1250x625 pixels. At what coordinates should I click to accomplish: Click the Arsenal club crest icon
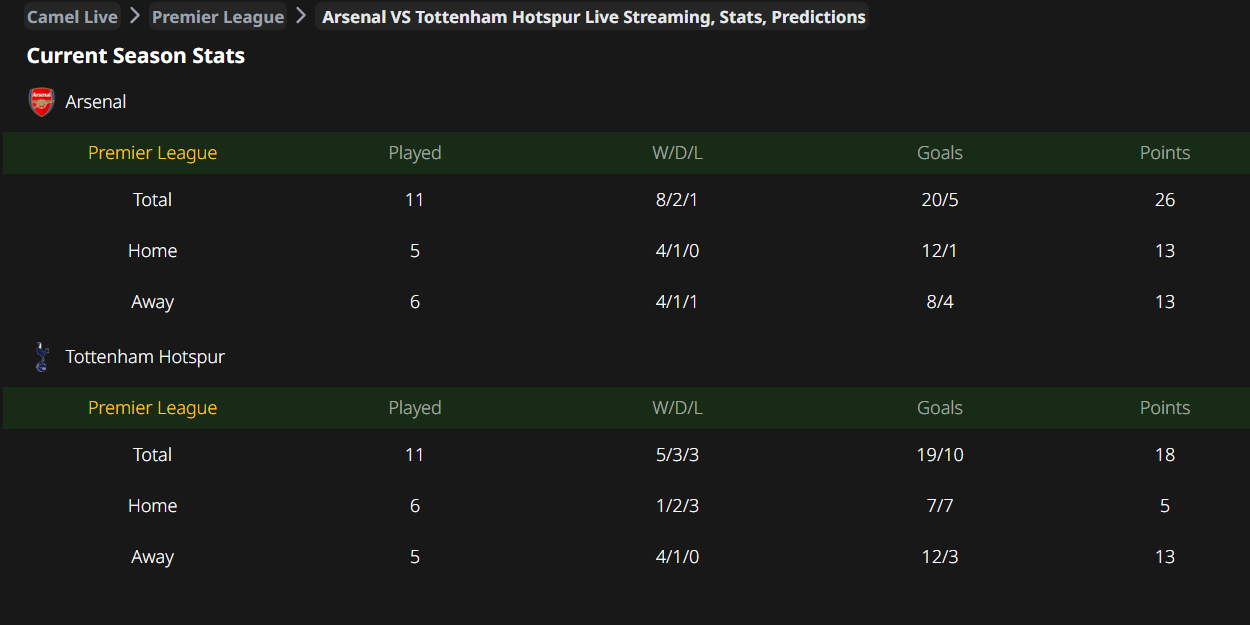point(41,102)
